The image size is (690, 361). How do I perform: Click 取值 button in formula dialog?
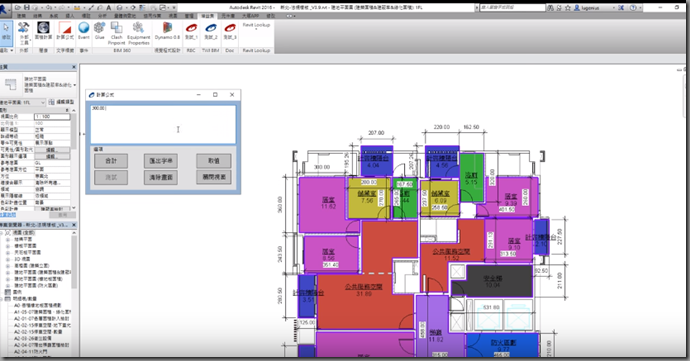(x=213, y=161)
